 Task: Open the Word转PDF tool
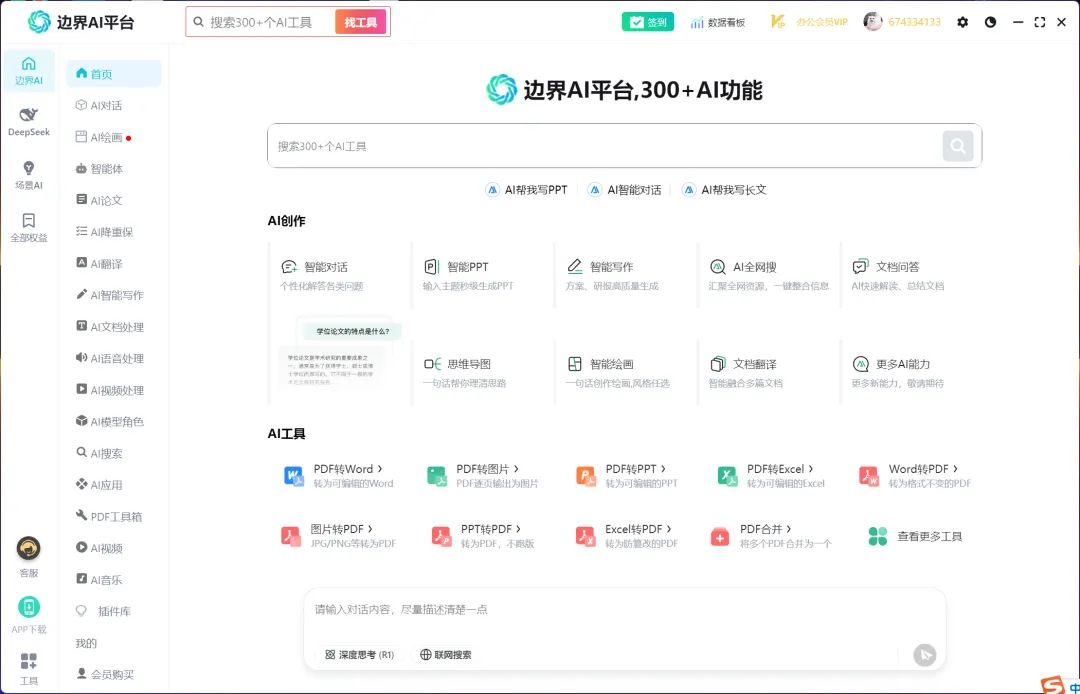point(914,476)
